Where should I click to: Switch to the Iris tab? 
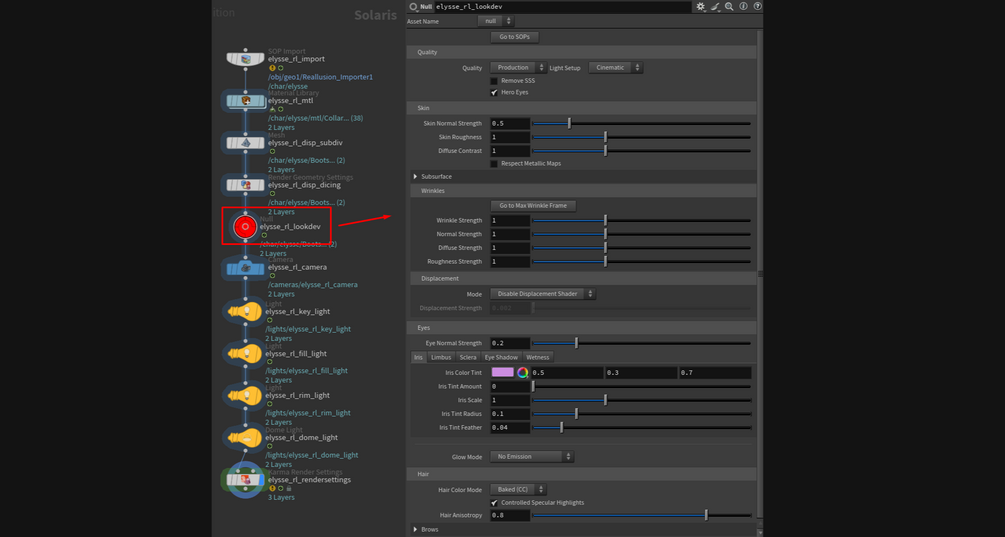419,357
